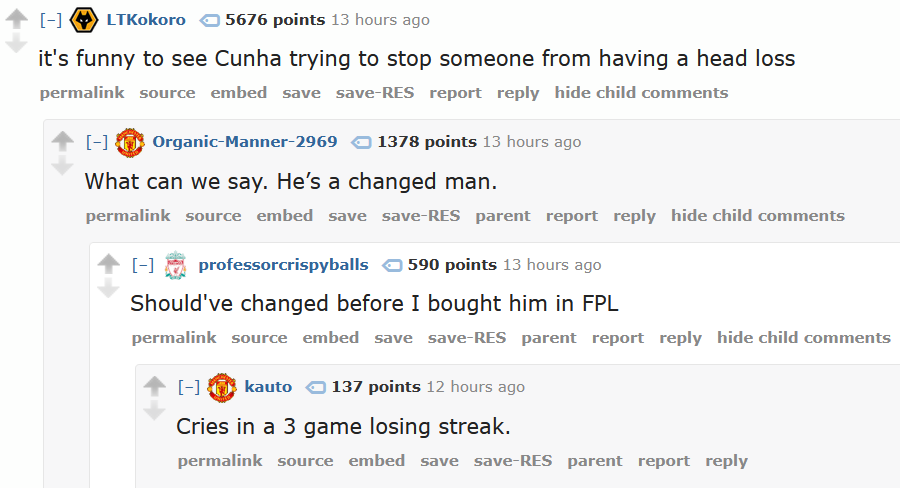Open professorcrispyballs' user profile
The width and height of the screenshot is (900, 488).
pos(283,265)
